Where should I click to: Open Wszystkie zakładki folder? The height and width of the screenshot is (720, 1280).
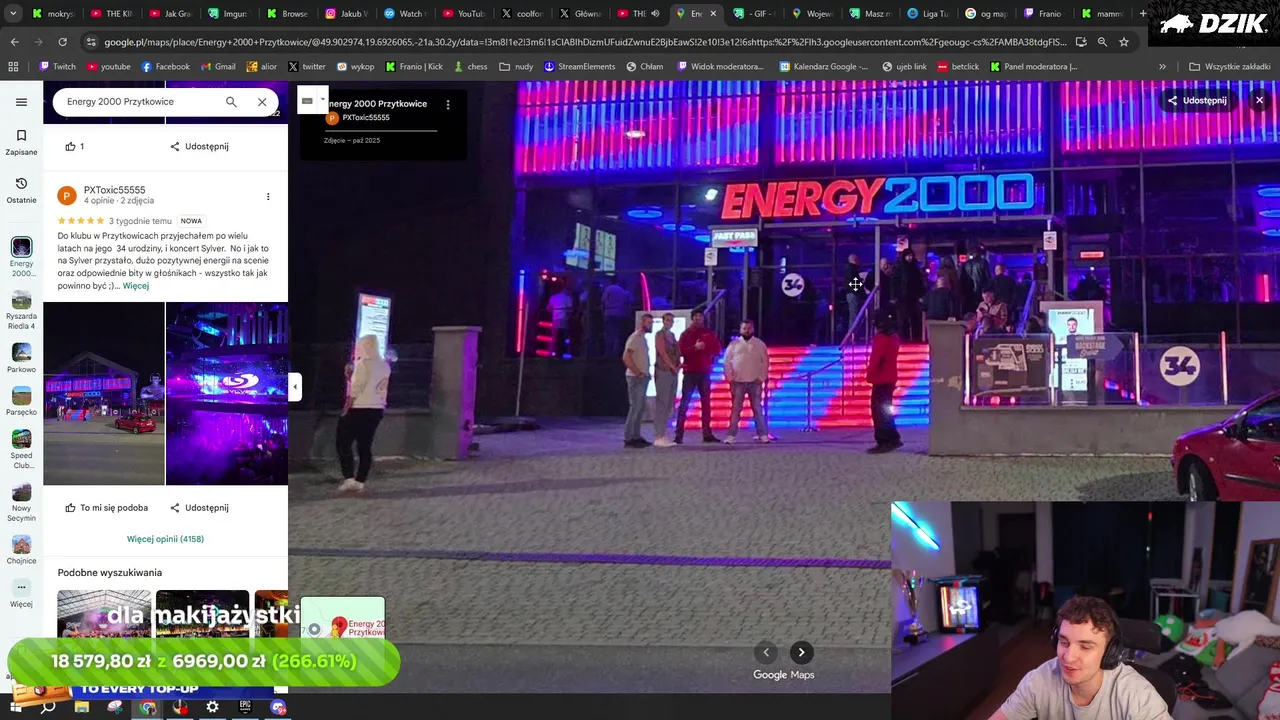tap(1229, 67)
